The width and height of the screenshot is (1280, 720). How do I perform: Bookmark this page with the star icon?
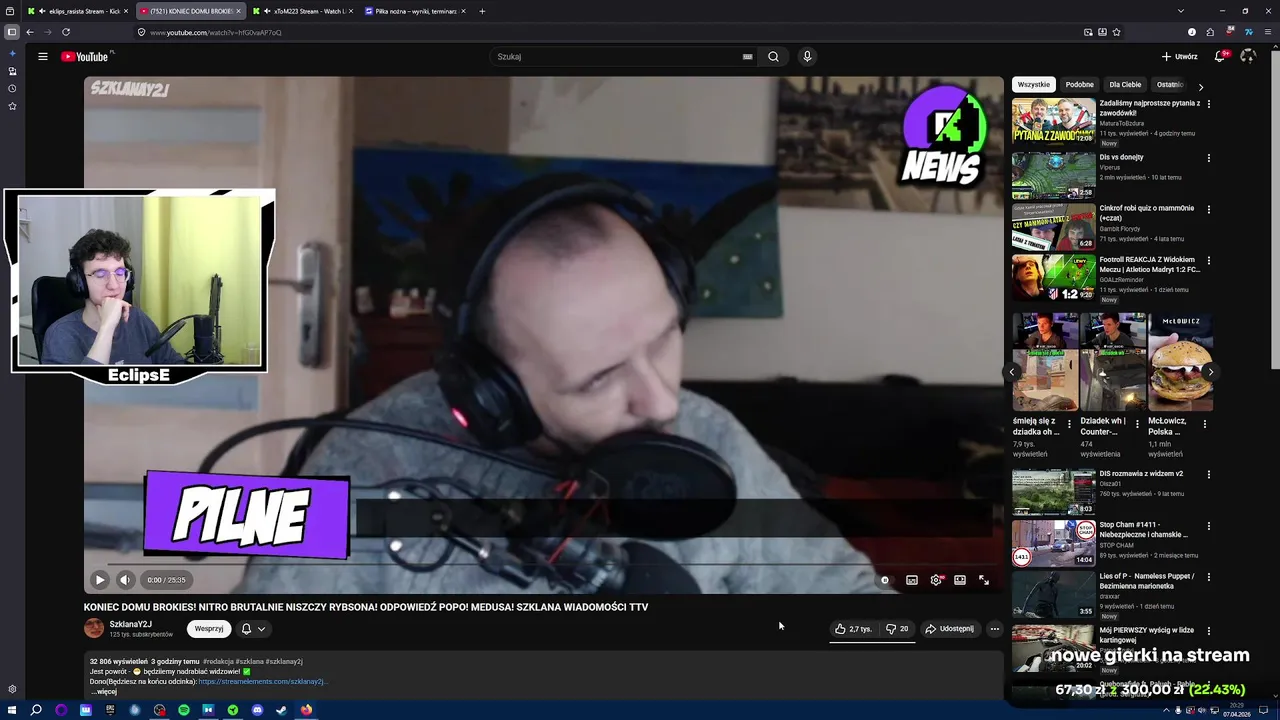coord(1116,32)
